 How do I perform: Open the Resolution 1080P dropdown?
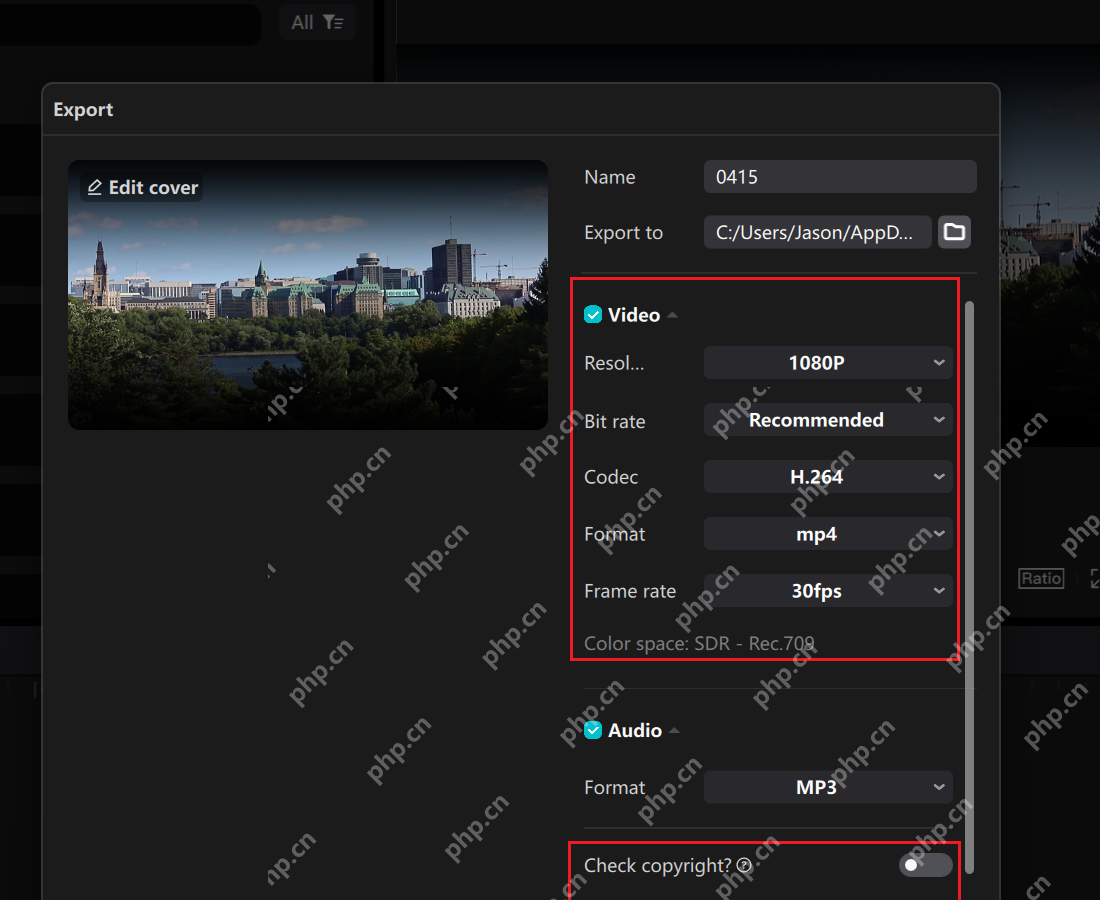point(828,363)
